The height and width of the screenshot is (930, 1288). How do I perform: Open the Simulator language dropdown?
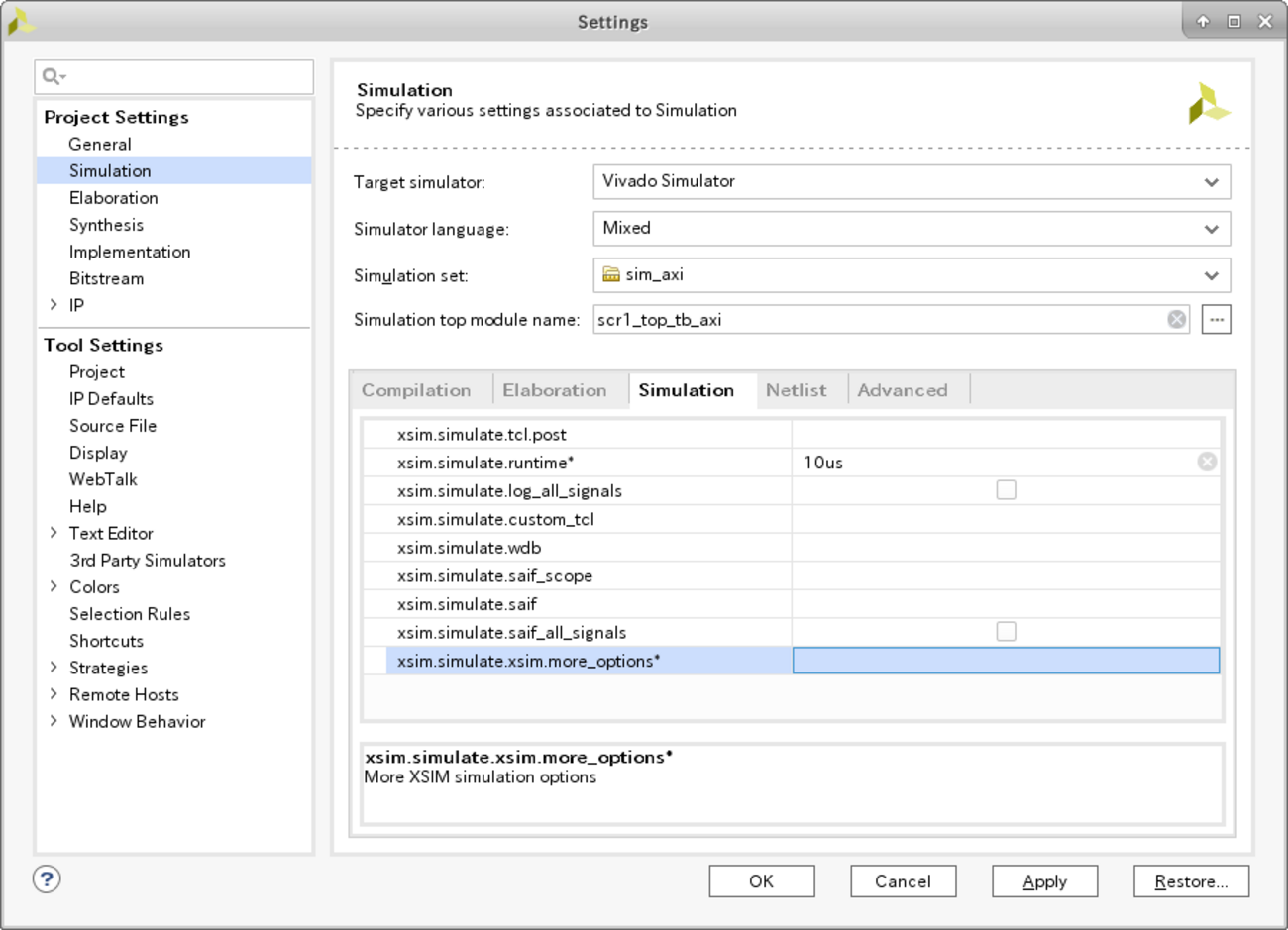click(x=912, y=228)
